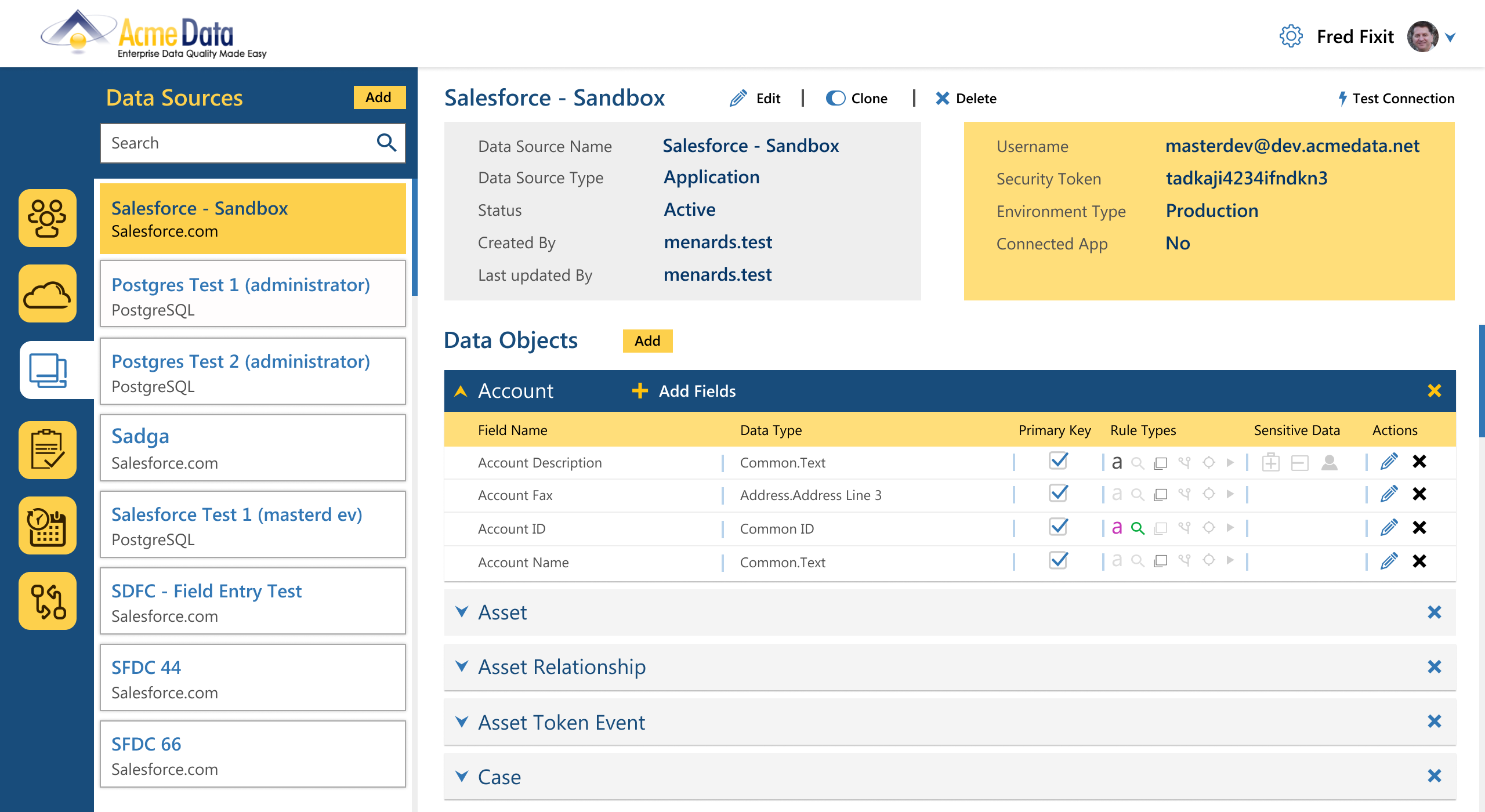Open the cloud section in sidebar
The image size is (1485, 812).
(x=47, y=294)
